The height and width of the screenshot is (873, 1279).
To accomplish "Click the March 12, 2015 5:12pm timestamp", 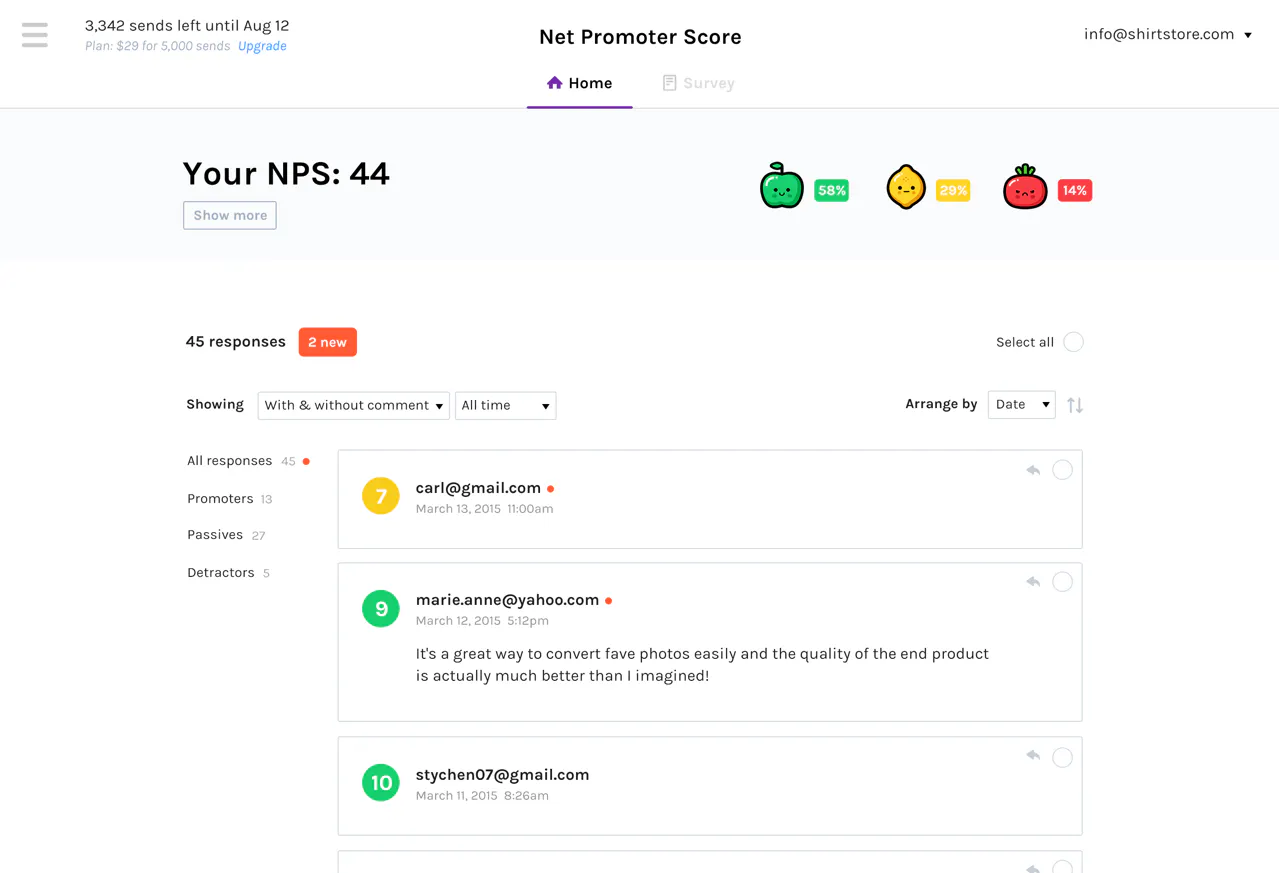I will point(482,621).
